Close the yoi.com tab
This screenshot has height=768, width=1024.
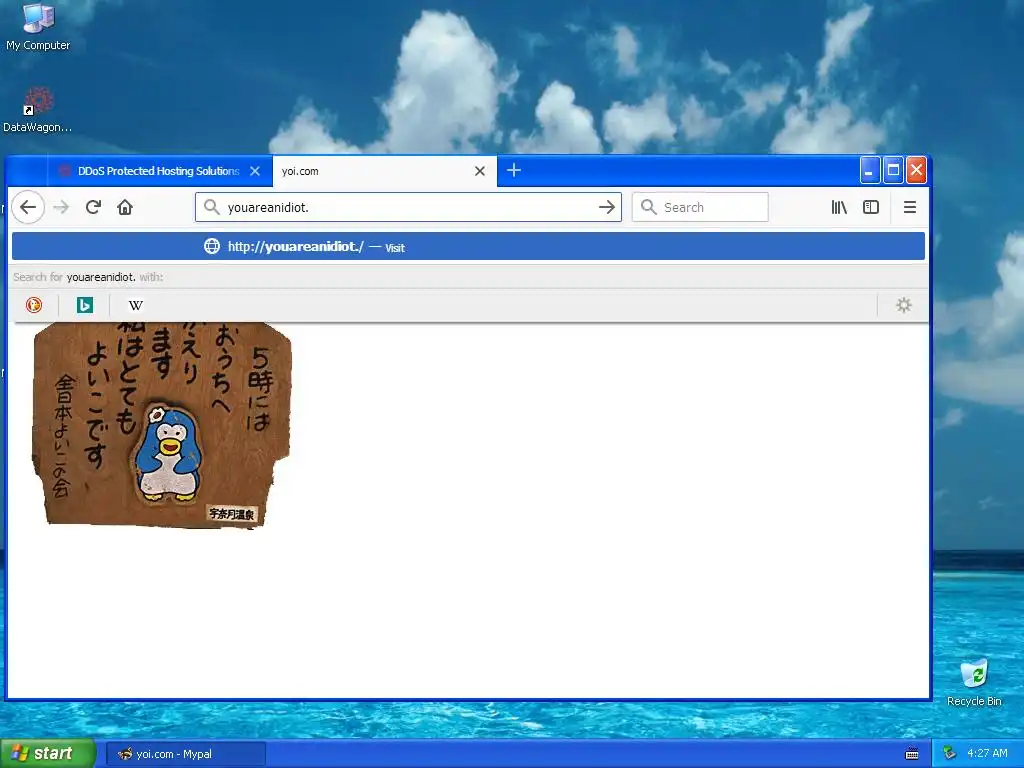point(480,171)
